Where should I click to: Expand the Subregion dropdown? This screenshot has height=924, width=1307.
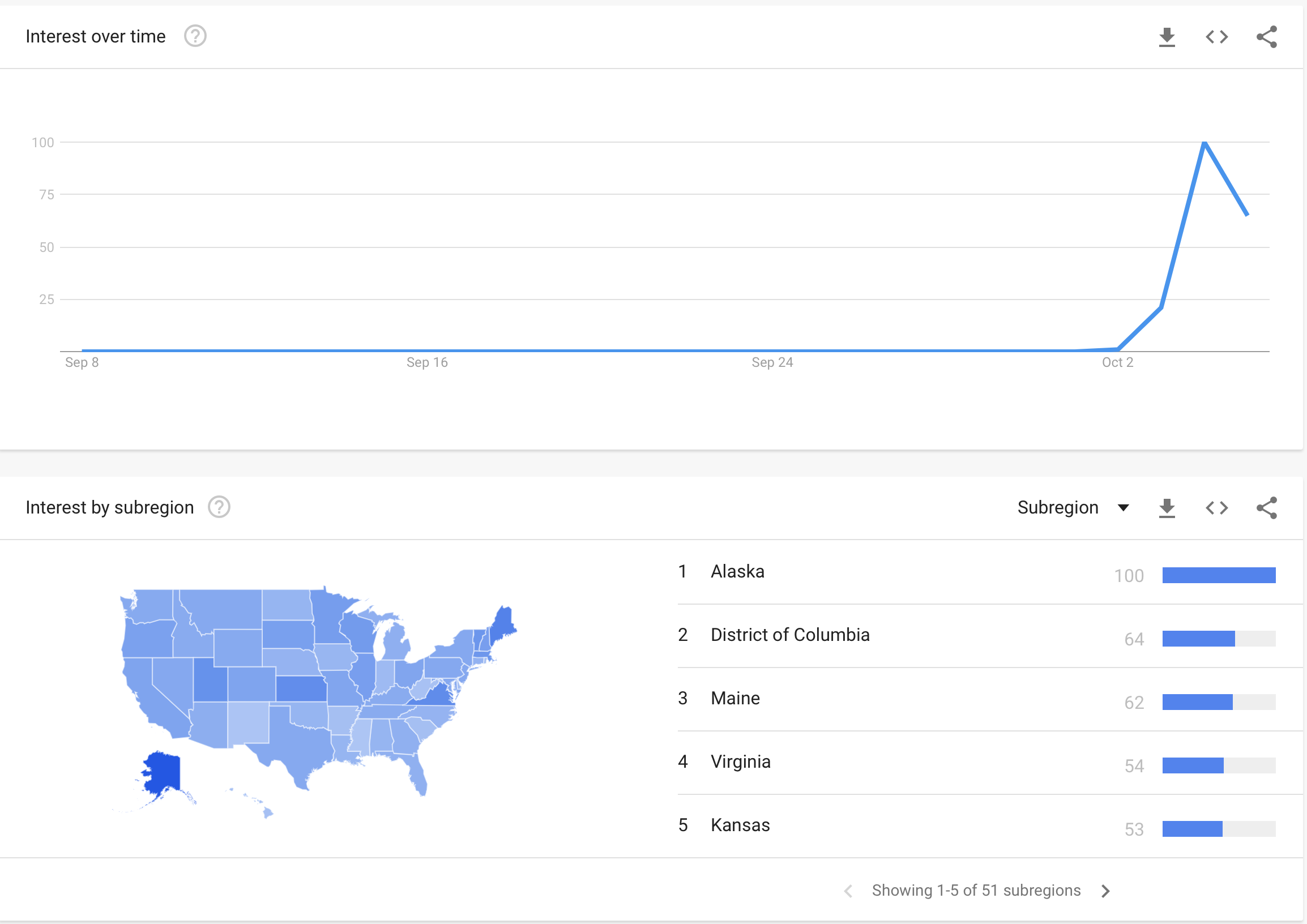pos(1073,507)
